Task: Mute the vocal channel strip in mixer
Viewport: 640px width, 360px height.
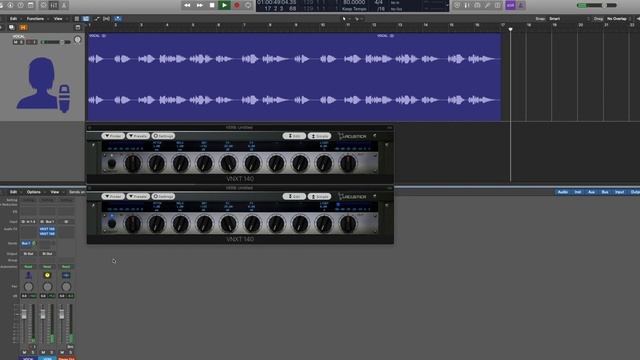Action: 24,352
